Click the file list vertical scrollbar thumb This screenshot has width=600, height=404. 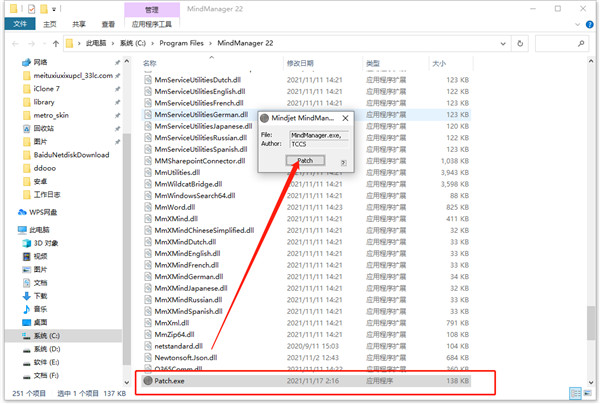point(591,323)
